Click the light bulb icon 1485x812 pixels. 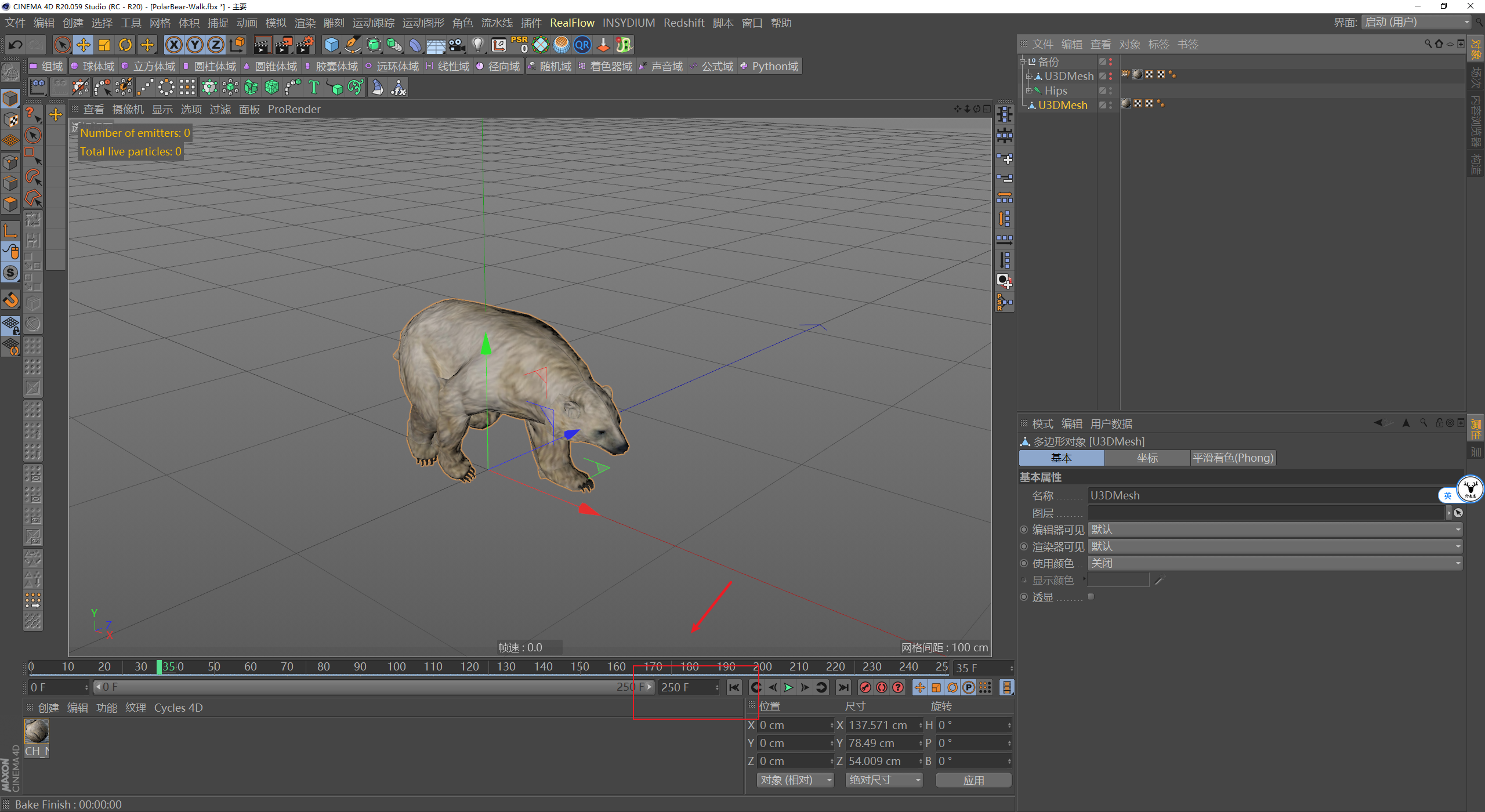click(477, 45)
